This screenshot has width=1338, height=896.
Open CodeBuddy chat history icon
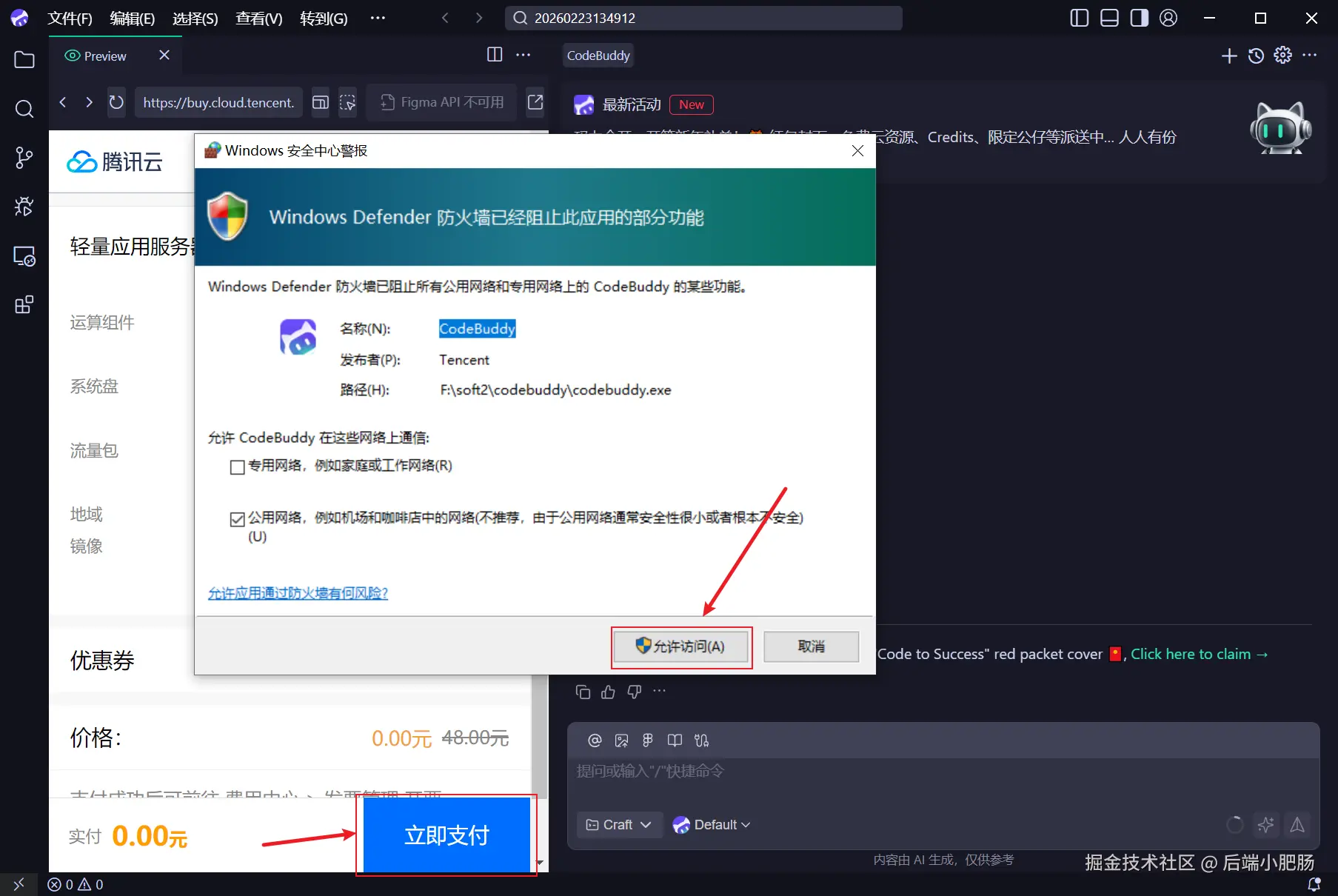[x=1256, y=56]
